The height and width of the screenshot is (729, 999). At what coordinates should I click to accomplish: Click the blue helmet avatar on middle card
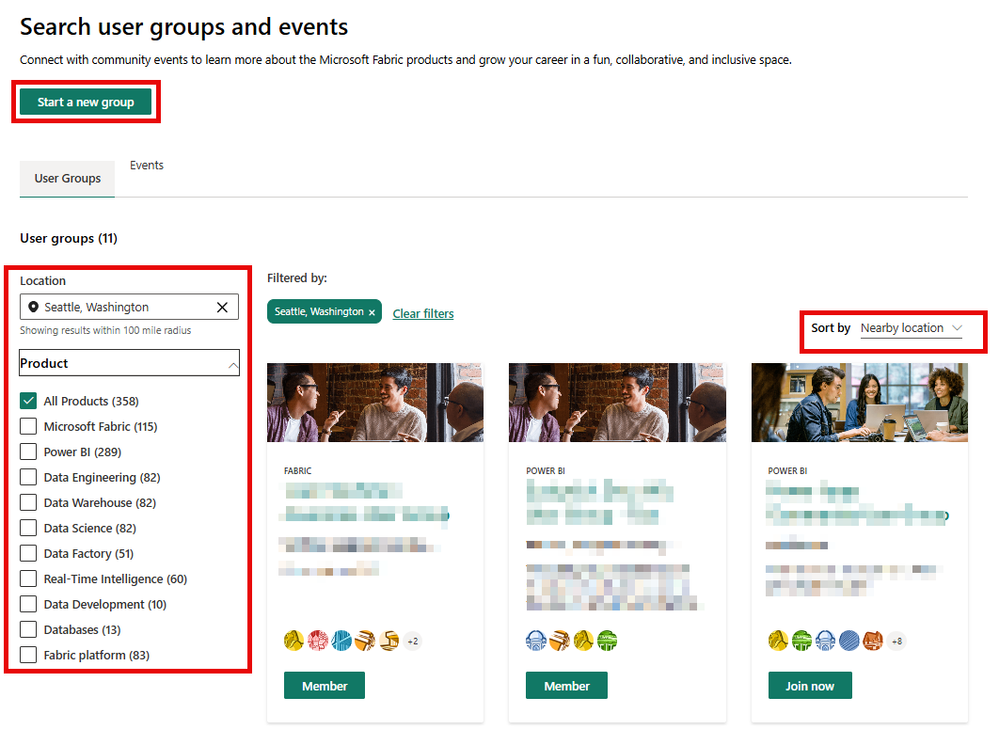click(536, 640)
